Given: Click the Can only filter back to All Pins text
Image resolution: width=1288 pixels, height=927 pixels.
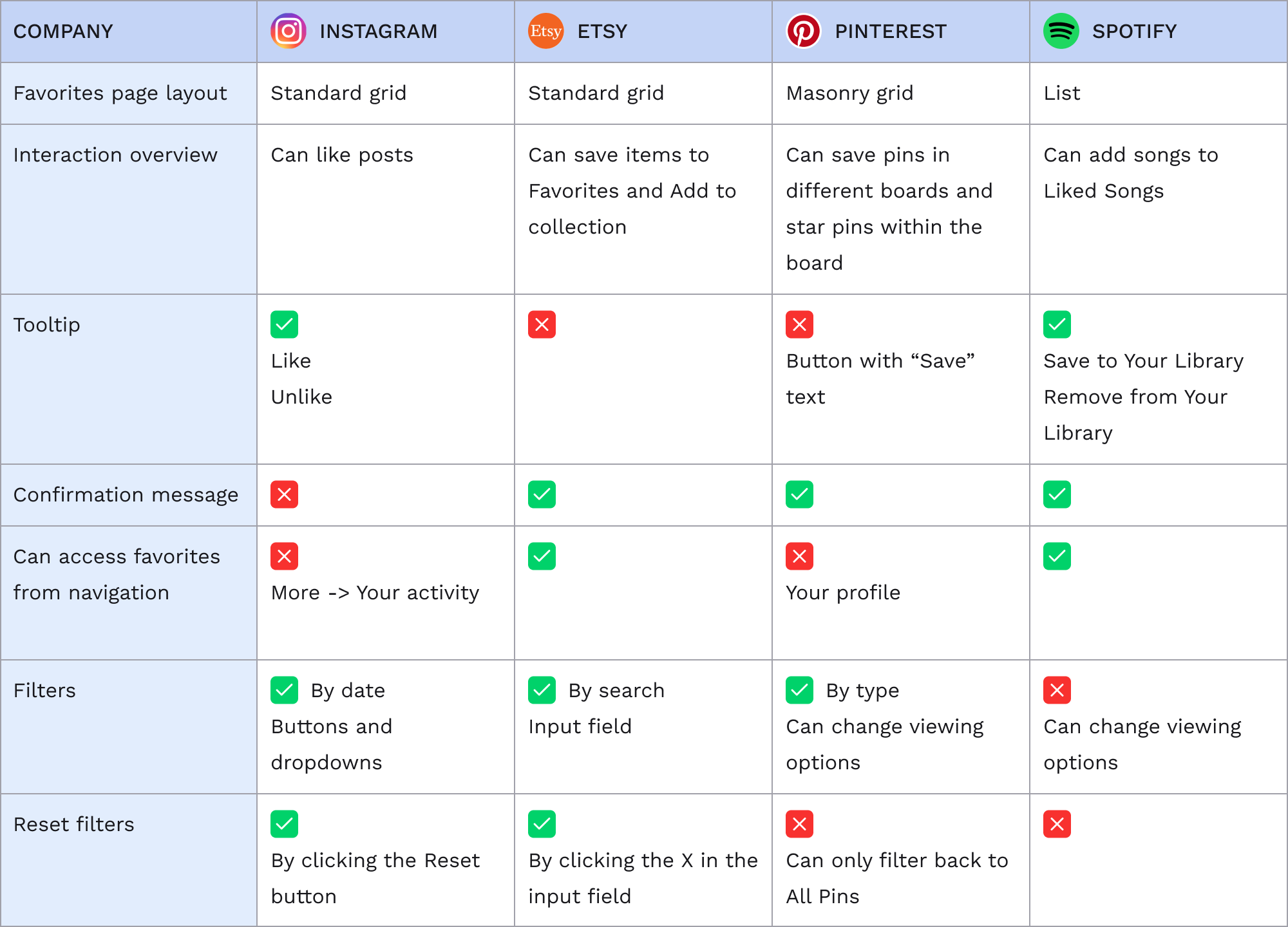Looking at the screenshot, I should (x=896, y=878).
